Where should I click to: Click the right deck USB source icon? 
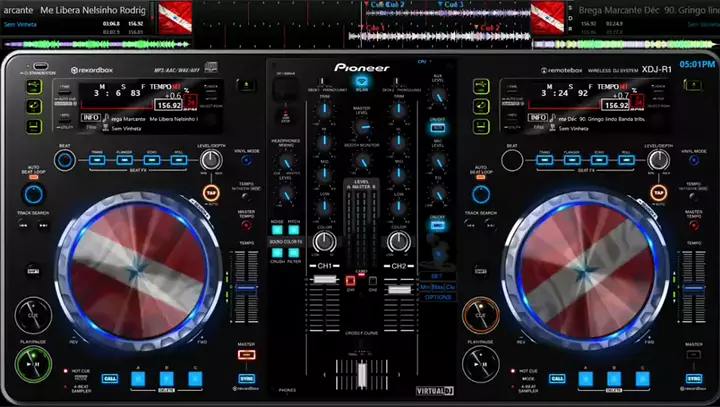pyautogui.click(x=481, y=86)
